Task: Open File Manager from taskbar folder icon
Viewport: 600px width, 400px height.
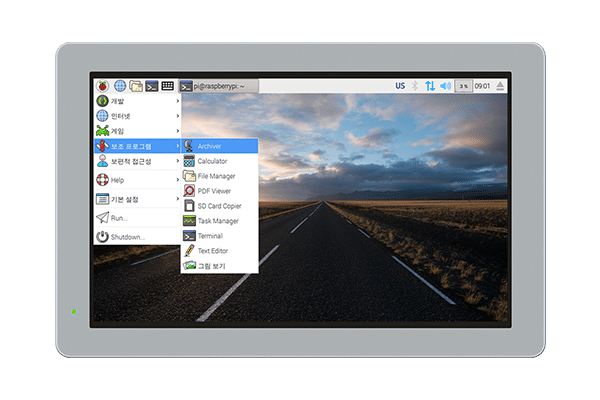Action: pyautogui.click(x=136, y=86)
